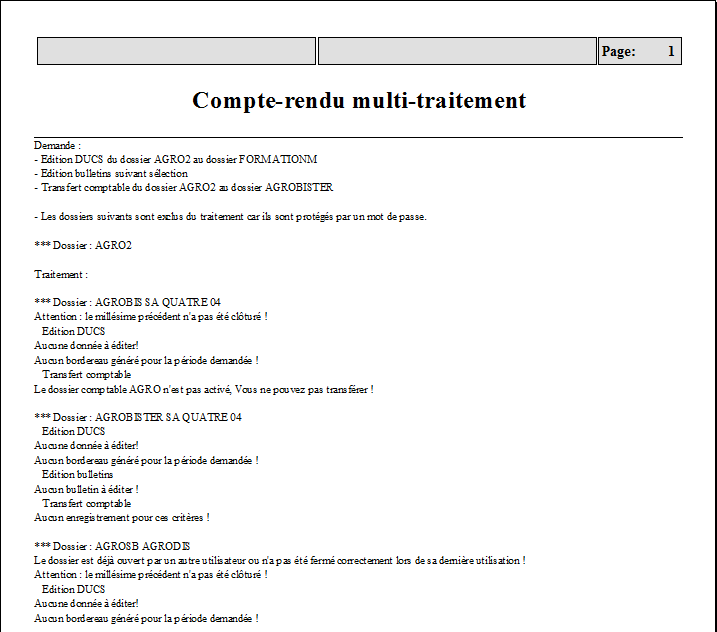Click line about dossiers protégés par mot de passe
This screenshot has width=717, height=632.
pos(230,216)
